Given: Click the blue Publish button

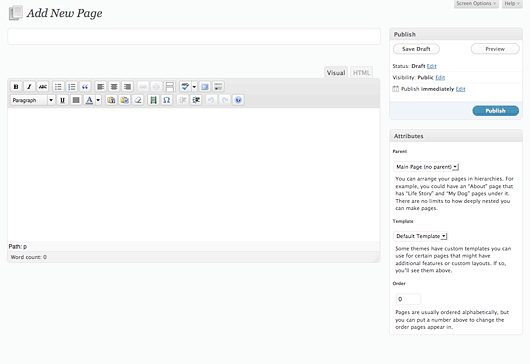Looking at the screenshot, I should [x=496, y=111].
